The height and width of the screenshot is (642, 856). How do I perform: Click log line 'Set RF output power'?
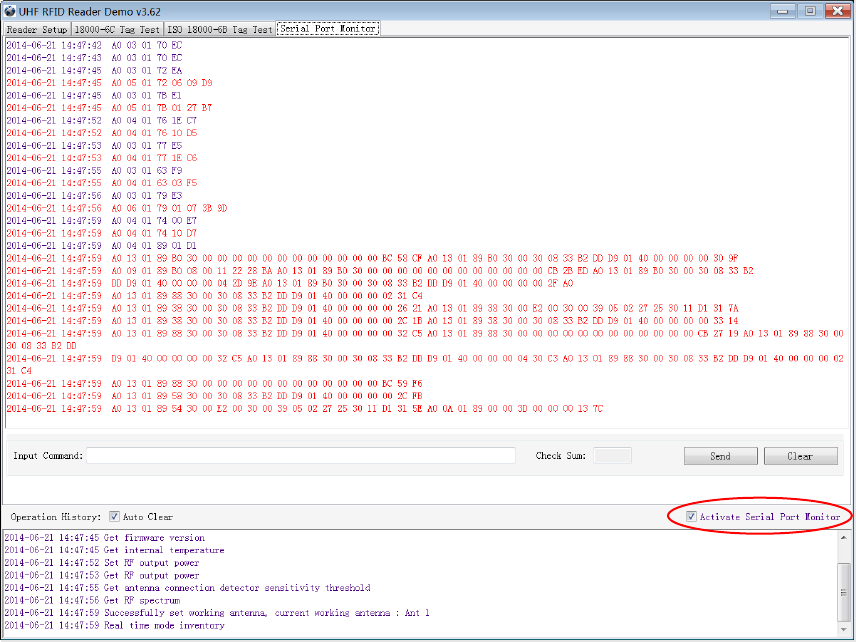pos(102,563)
